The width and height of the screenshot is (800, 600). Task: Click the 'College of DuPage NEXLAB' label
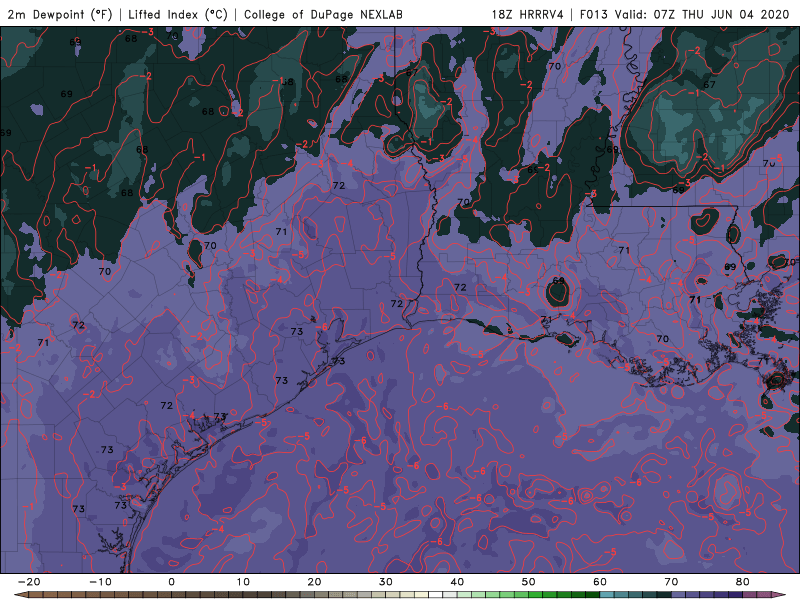coord(323,14)
